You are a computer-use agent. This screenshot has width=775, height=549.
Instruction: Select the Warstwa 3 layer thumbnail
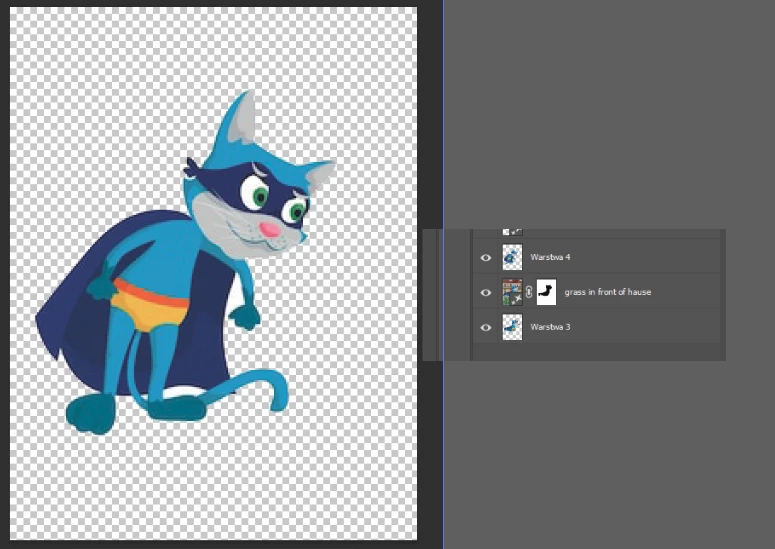pos(512,327)
